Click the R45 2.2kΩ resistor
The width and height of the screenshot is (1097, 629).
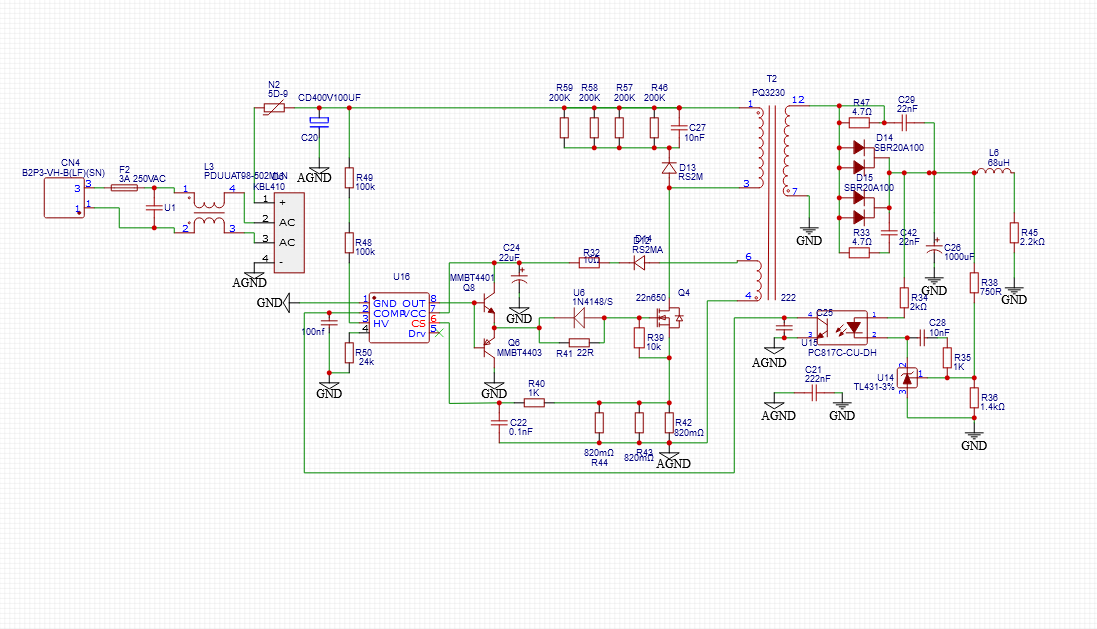coord(1014,232)
